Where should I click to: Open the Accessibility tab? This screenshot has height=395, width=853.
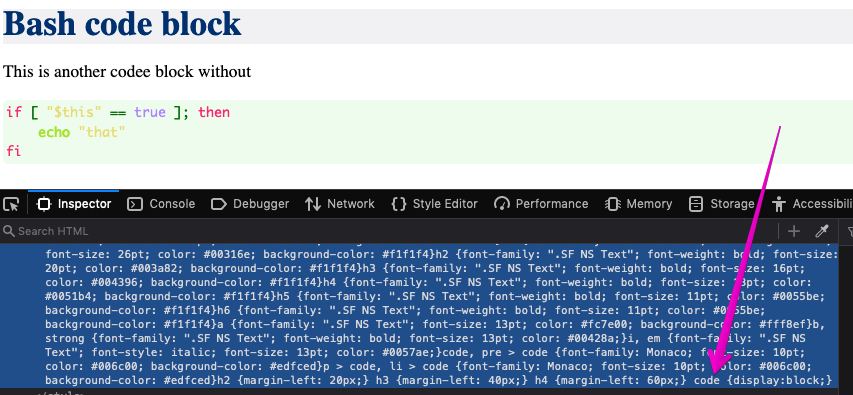[812, 204]
